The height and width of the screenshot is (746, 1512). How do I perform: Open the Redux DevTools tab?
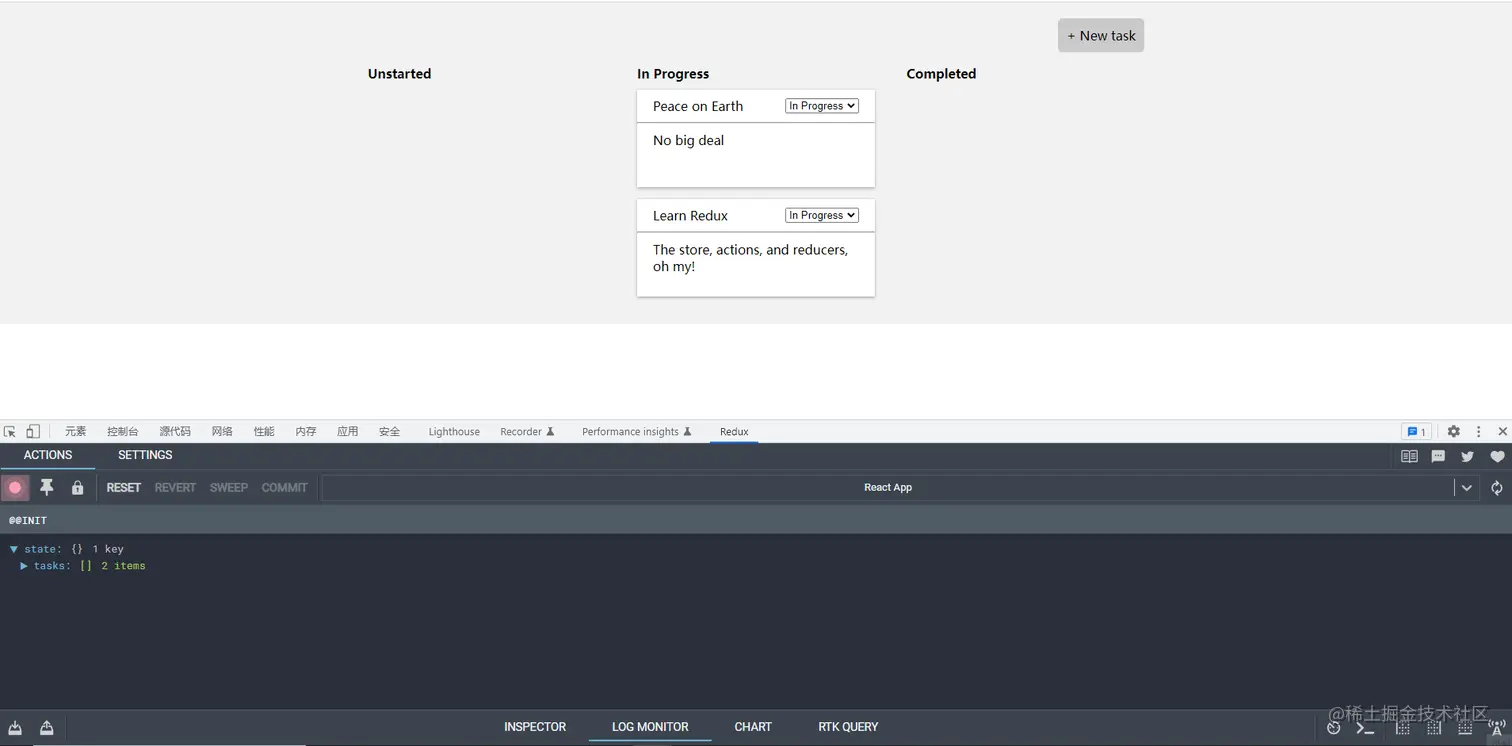(734, 432)
